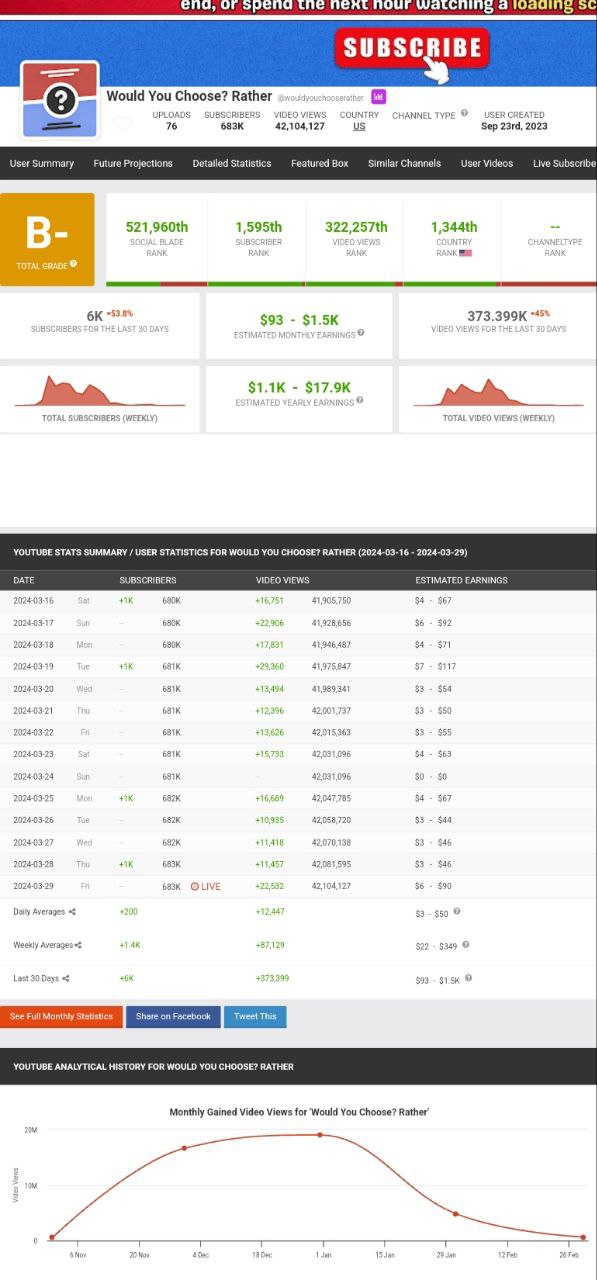Click the Tweet This button
This screenshot has width=597, height=1280.
click(255, 1016)
